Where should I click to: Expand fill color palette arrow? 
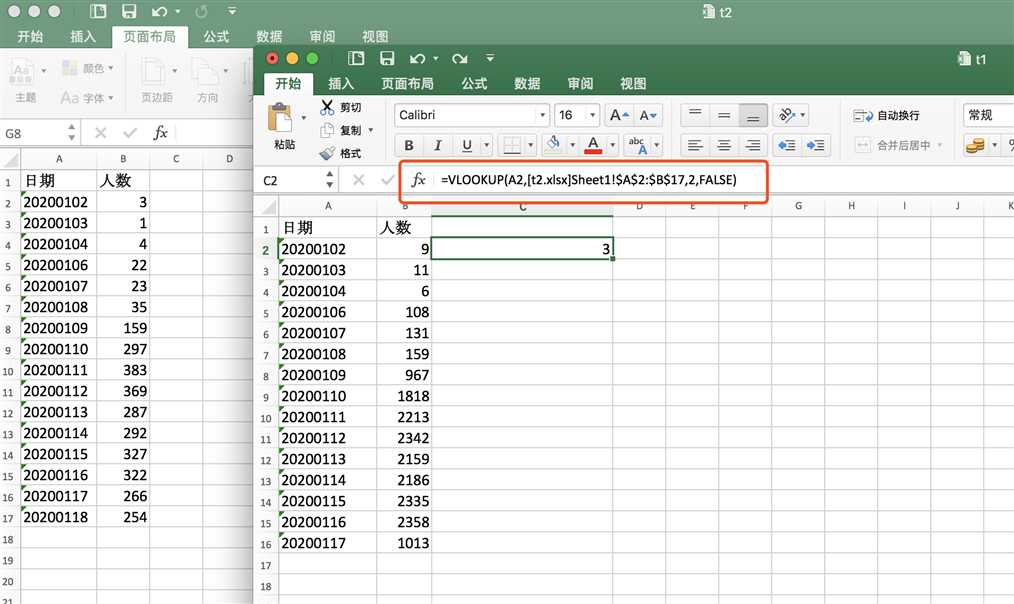tap(572, 145)
